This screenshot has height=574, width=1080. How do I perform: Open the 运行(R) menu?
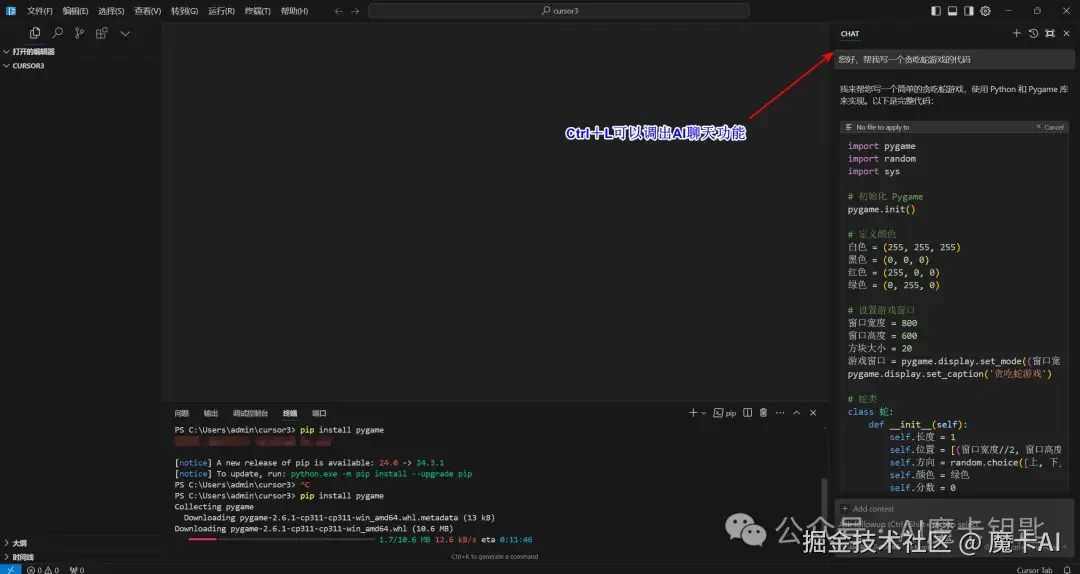tap(221, 11)
